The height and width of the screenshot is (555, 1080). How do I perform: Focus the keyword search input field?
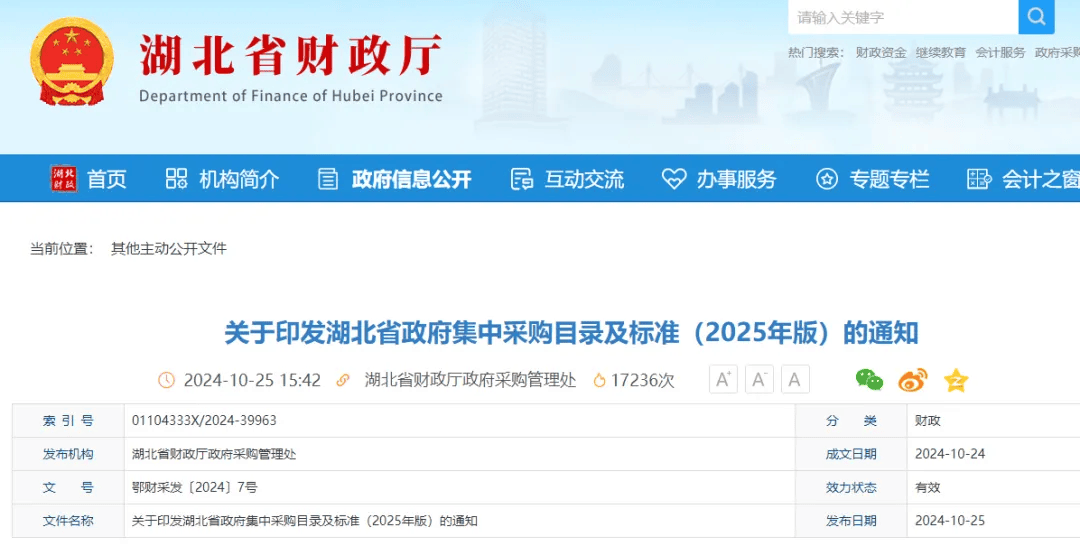pos(903,17)
